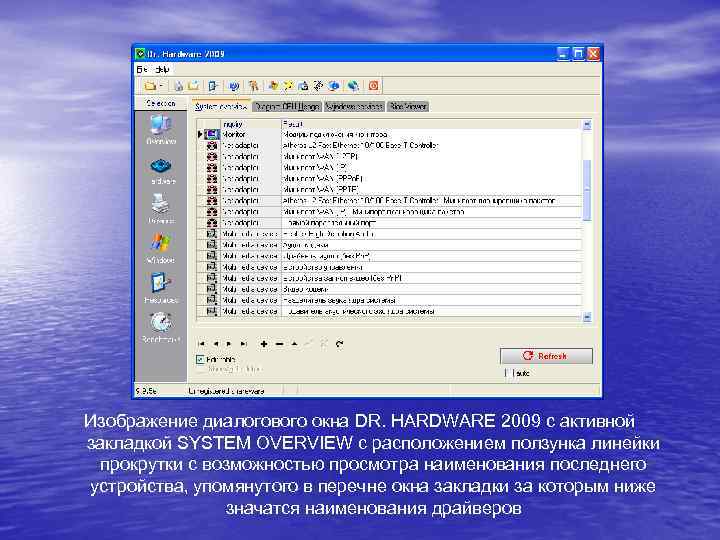Click scrollbar up arrow of device list

(587, 124)
